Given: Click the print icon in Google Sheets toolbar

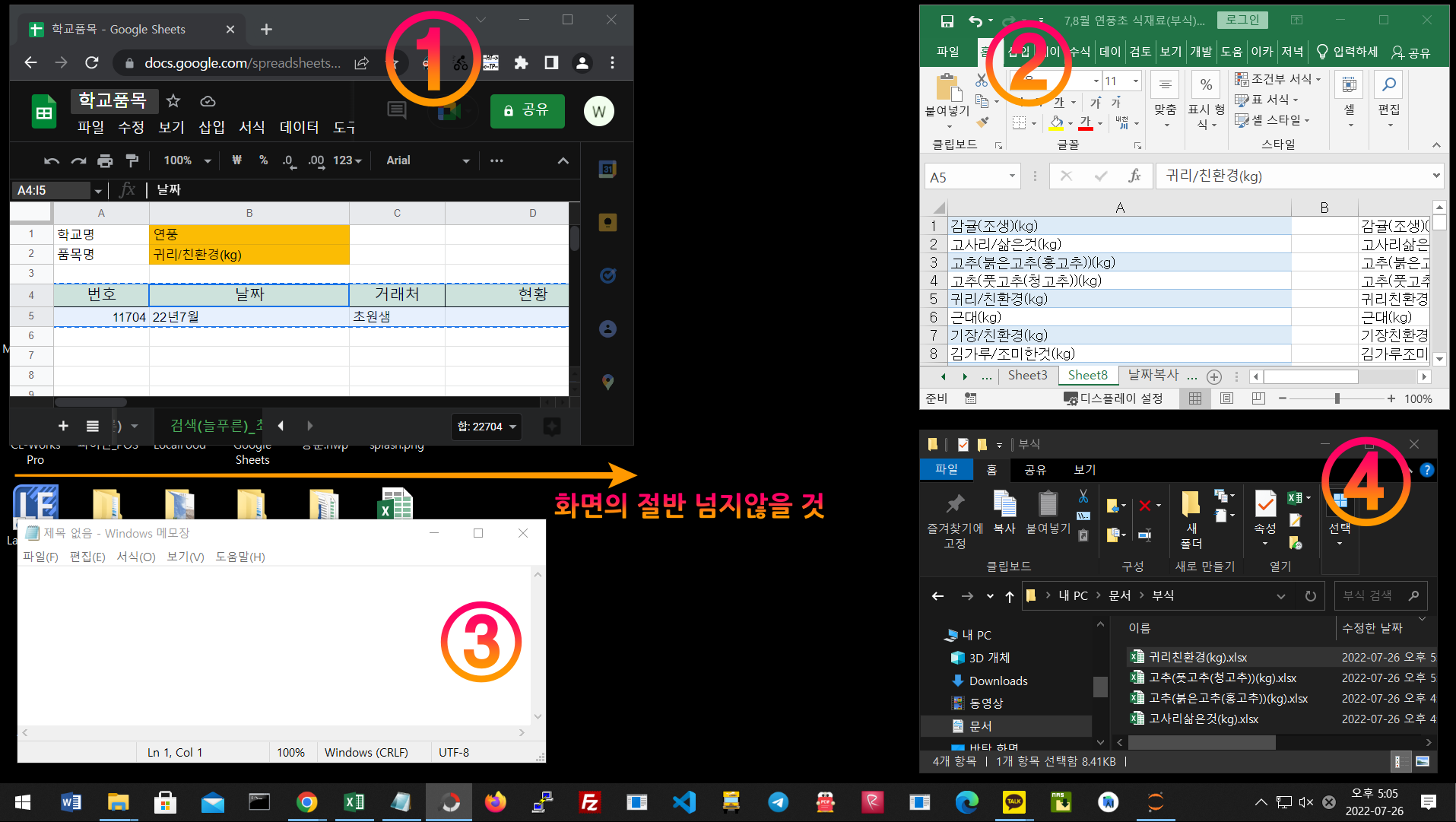Looking at the screenshot, I should click(105, 160).
